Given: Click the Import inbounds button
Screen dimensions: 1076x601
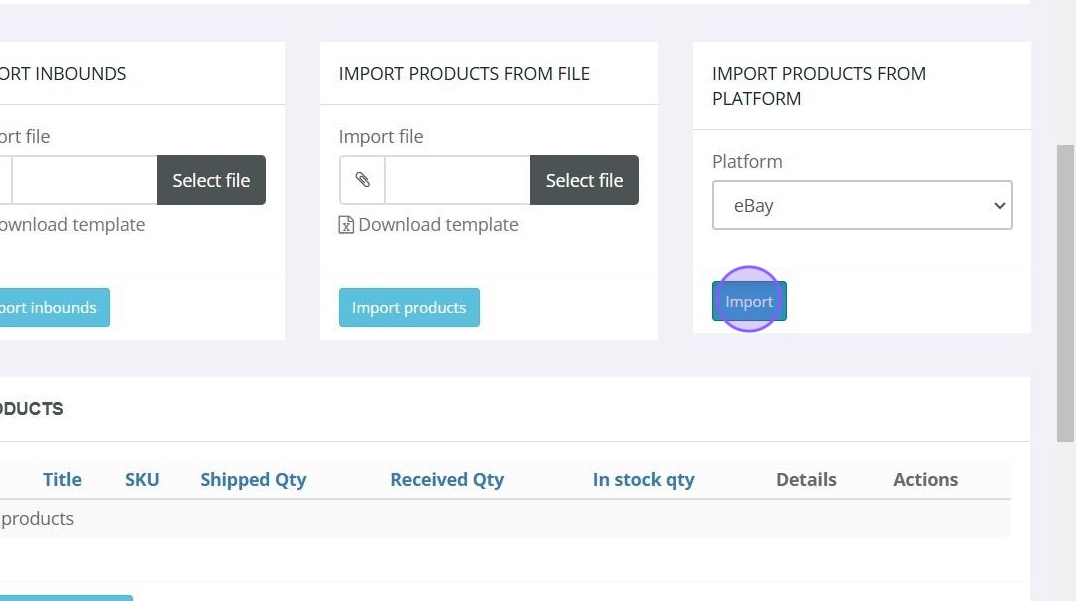Looking at the screenshot, I should 50,307.
